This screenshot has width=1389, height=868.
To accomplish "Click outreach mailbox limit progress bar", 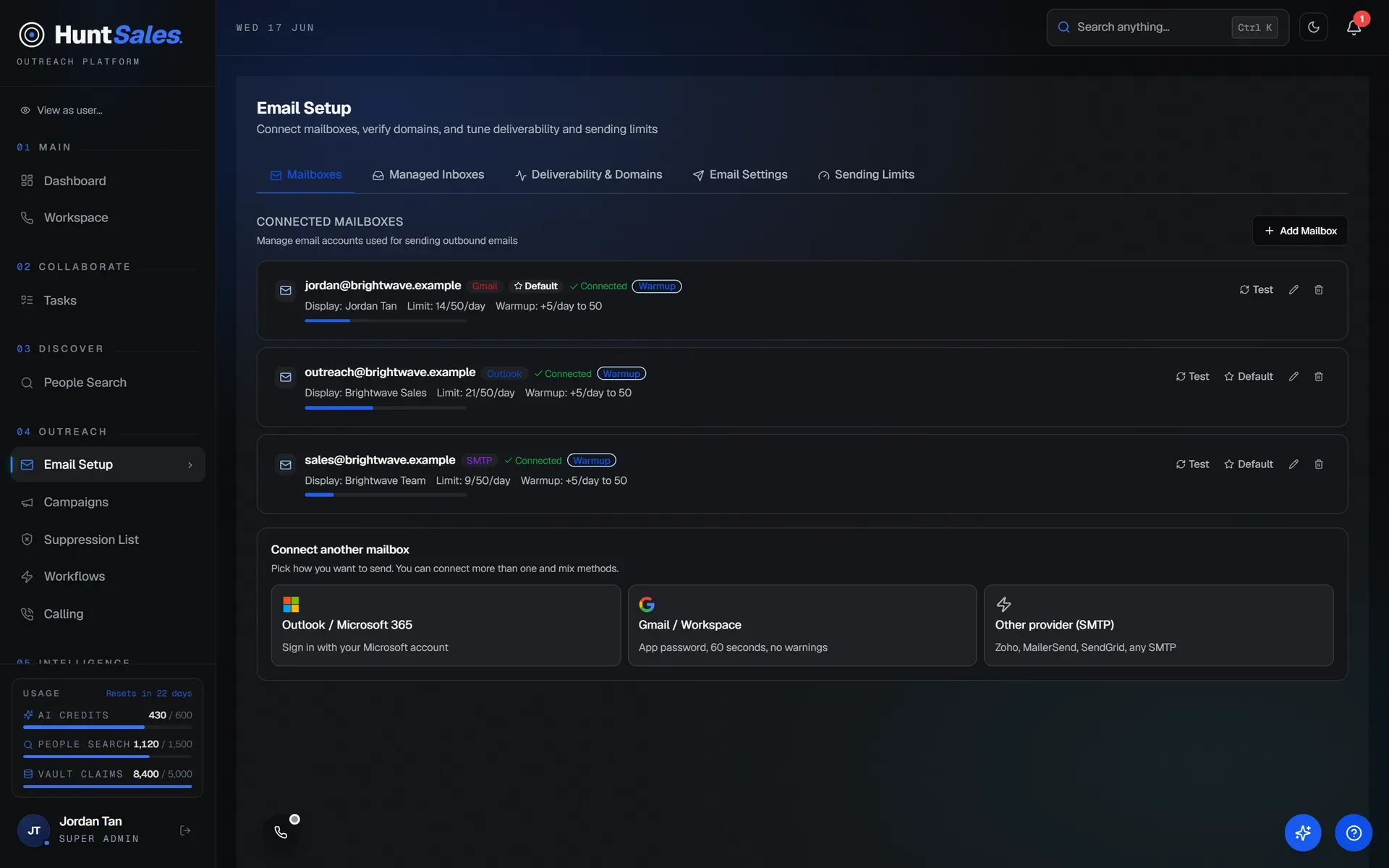I will (x=386, y=408).
